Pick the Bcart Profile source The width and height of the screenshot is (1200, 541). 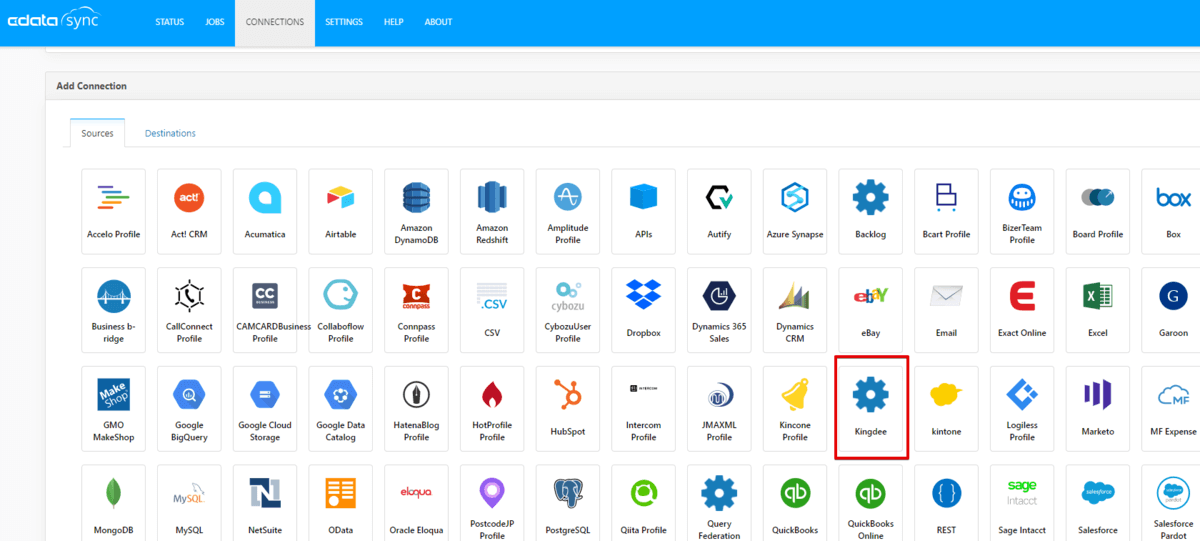[946, 211]
